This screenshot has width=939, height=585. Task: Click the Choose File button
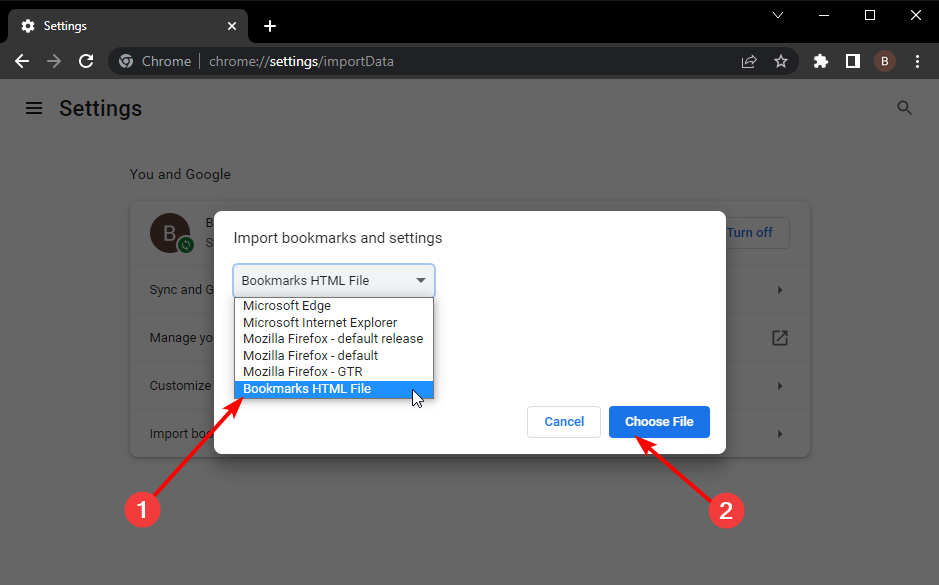coord(659,422)
